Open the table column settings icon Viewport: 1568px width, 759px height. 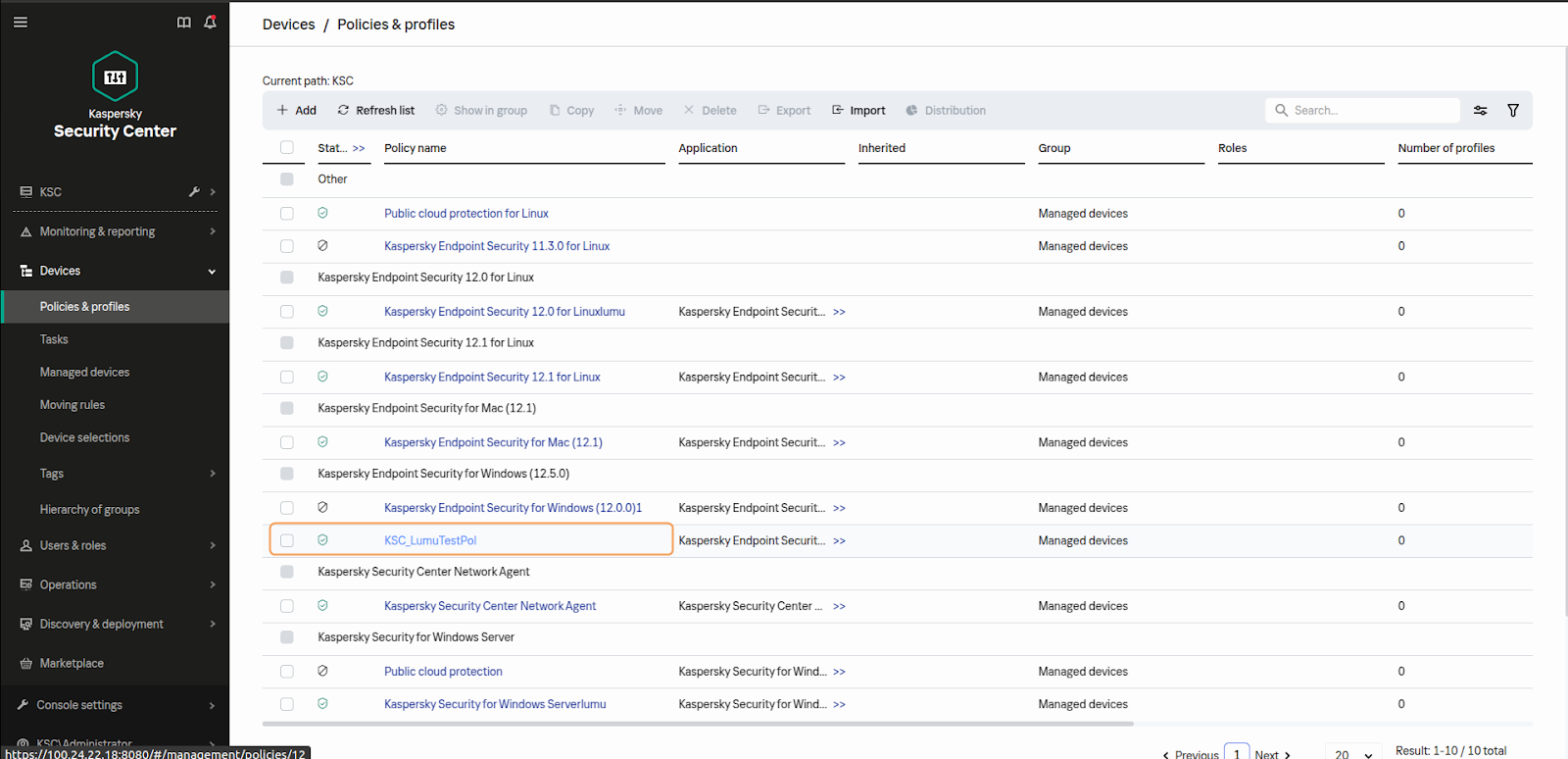click(x=1480, y=111)
